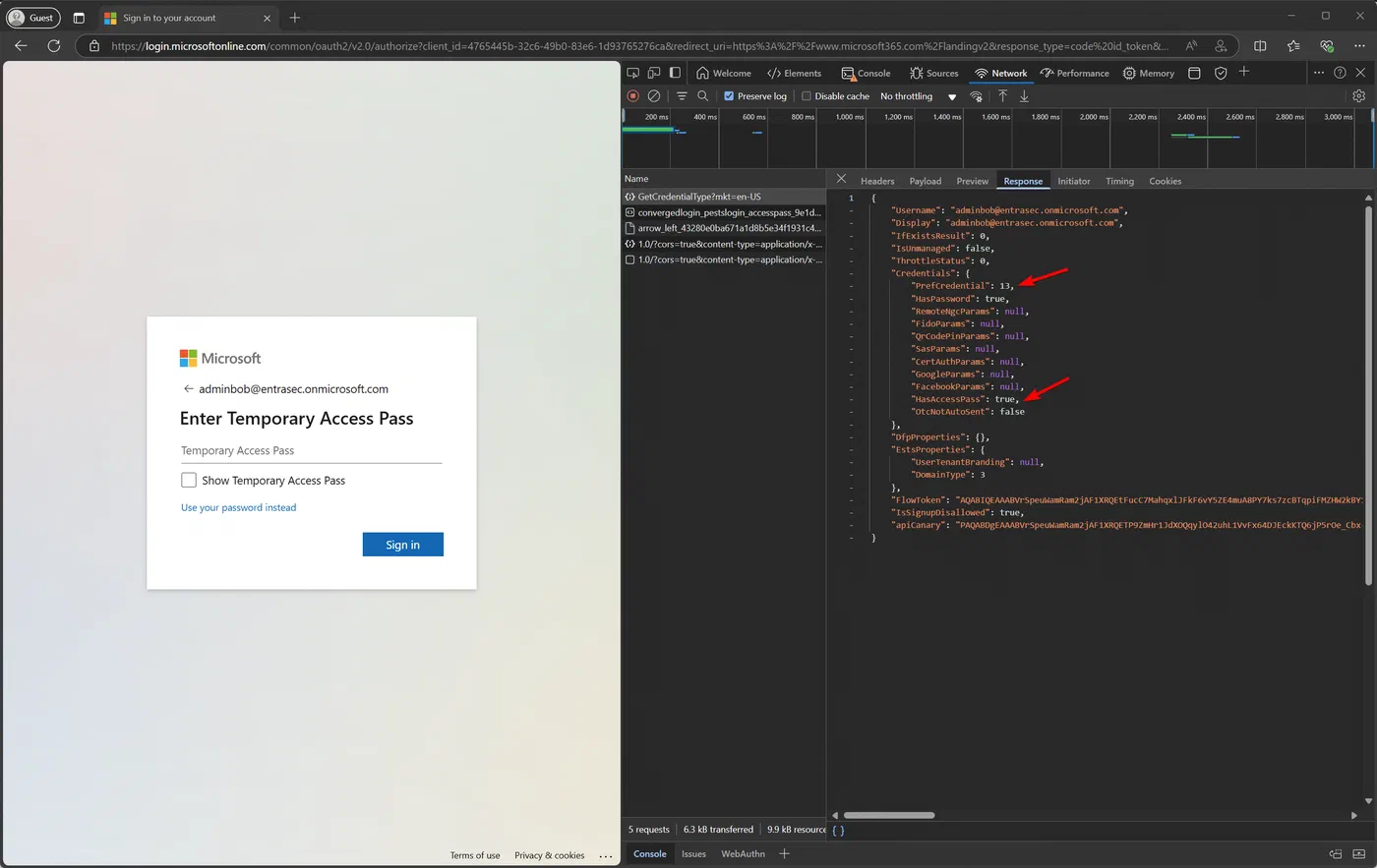Viewport: 1377px width, 868px height.
Task: Open the Headers tab of the request
Action: point(877,181)
